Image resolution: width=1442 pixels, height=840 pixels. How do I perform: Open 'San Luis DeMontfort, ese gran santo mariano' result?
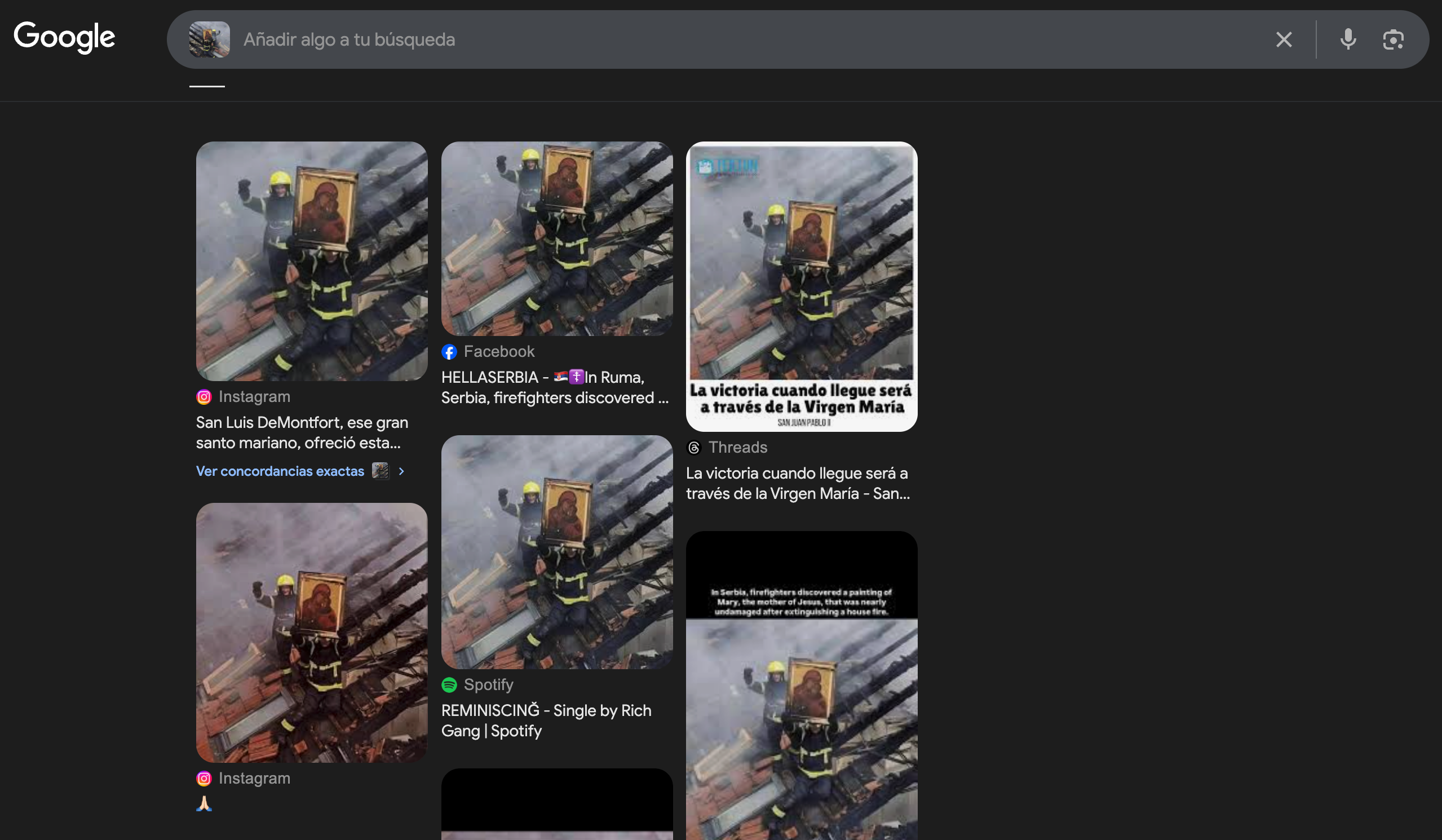click(302, 432)
